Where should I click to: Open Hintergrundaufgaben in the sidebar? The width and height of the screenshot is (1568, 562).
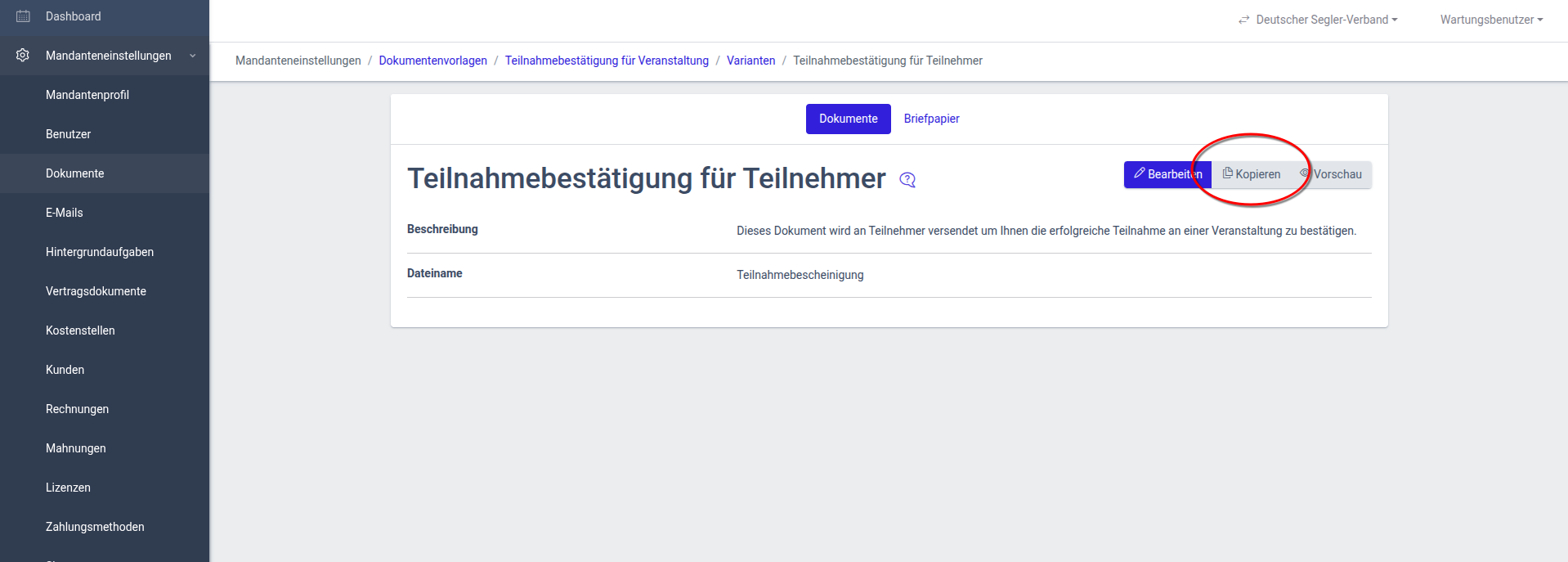point(100,252)
